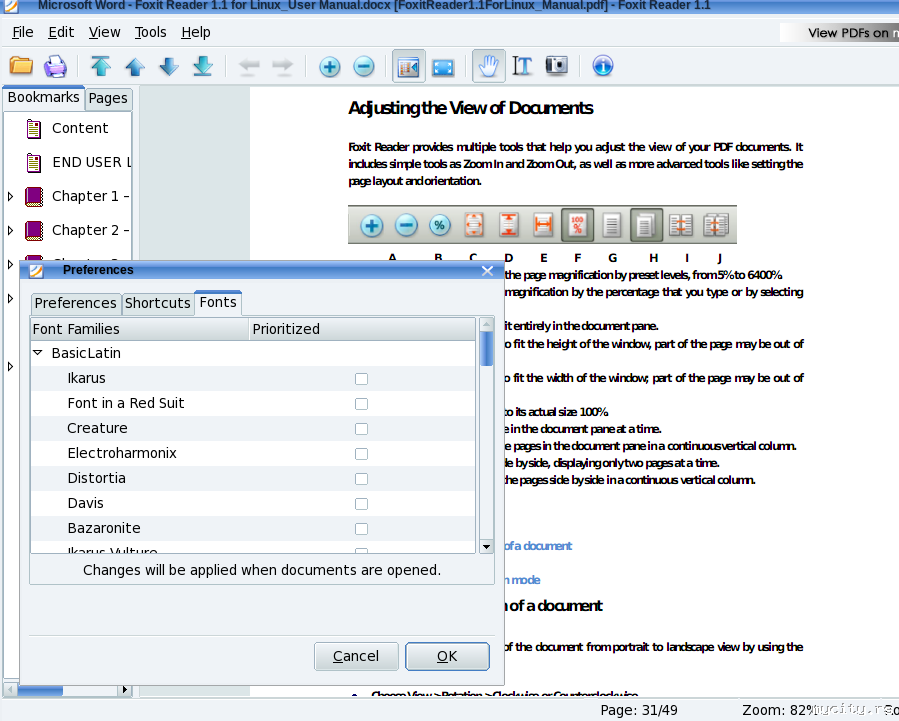The image size is (899, 721).
Task: Click the font list scroll down arrow
Action: click(x=487, y=546)
